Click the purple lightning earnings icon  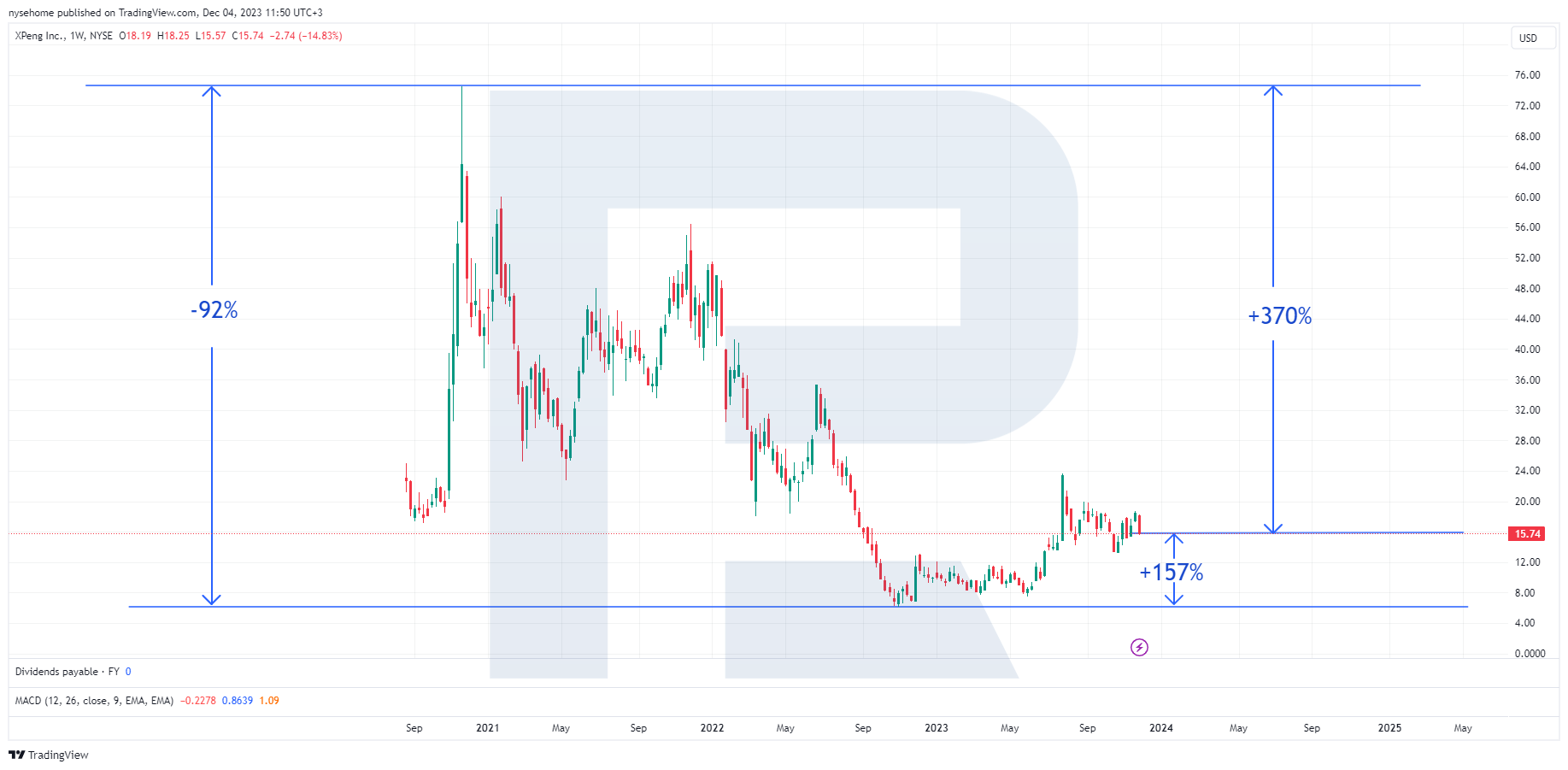pos(1139,647)
